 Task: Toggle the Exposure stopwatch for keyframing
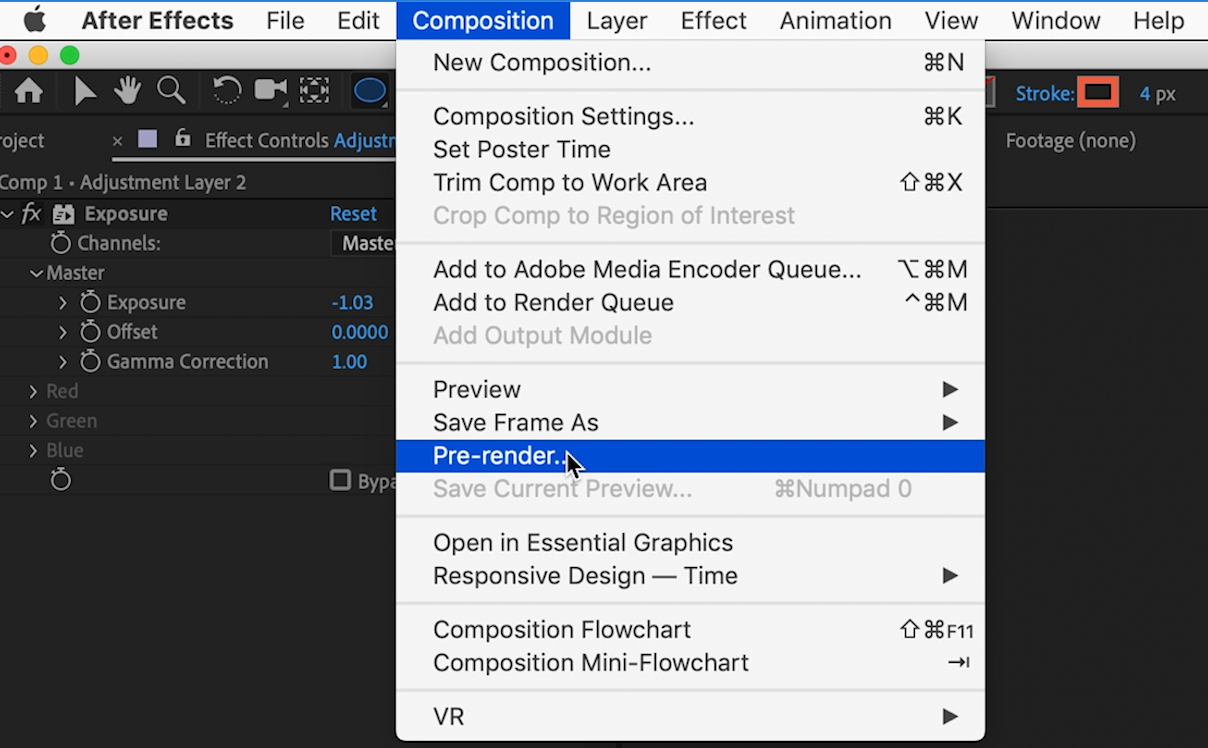click(x=90, y=302)
